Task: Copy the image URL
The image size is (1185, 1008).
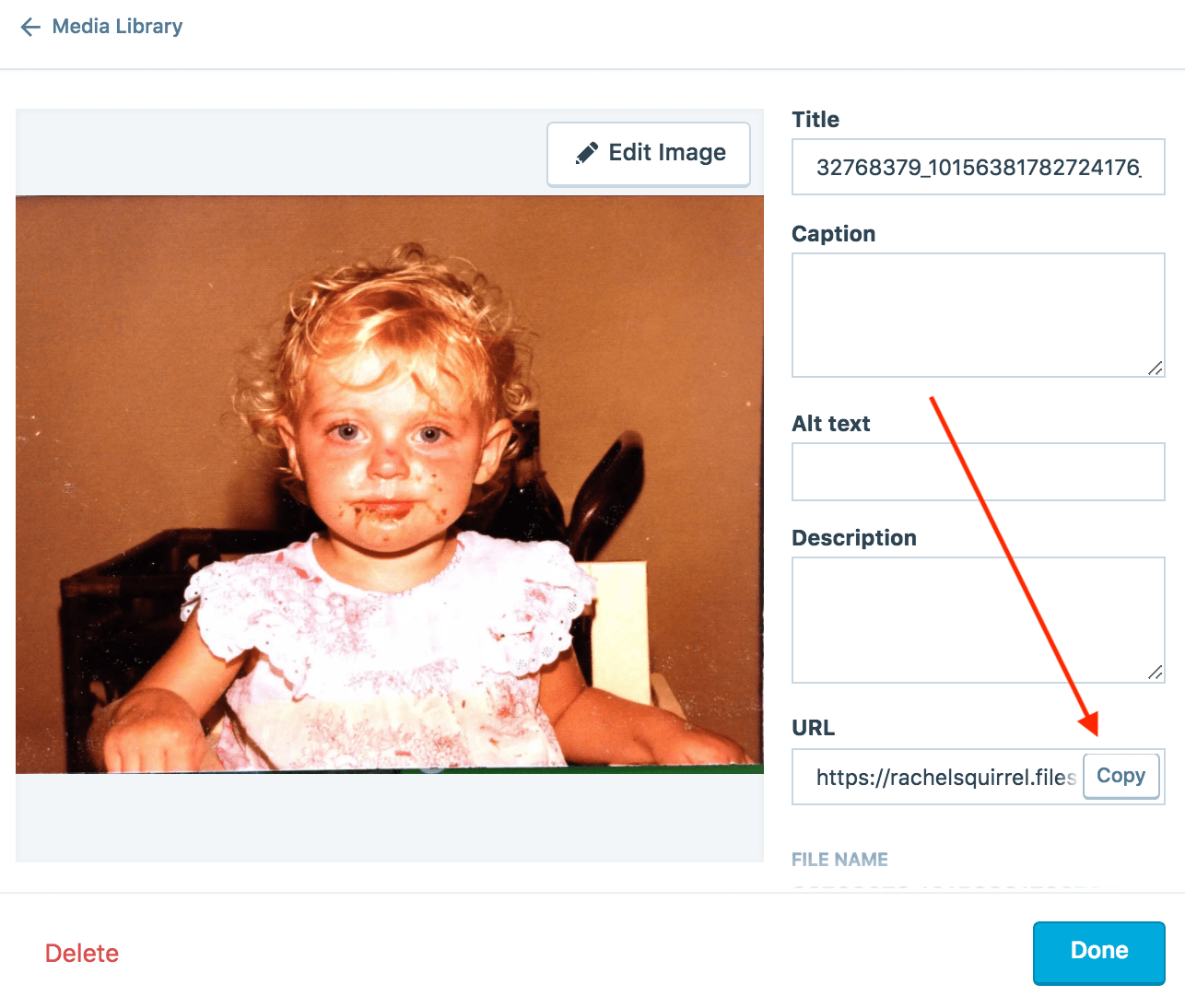Action: 1120,776
